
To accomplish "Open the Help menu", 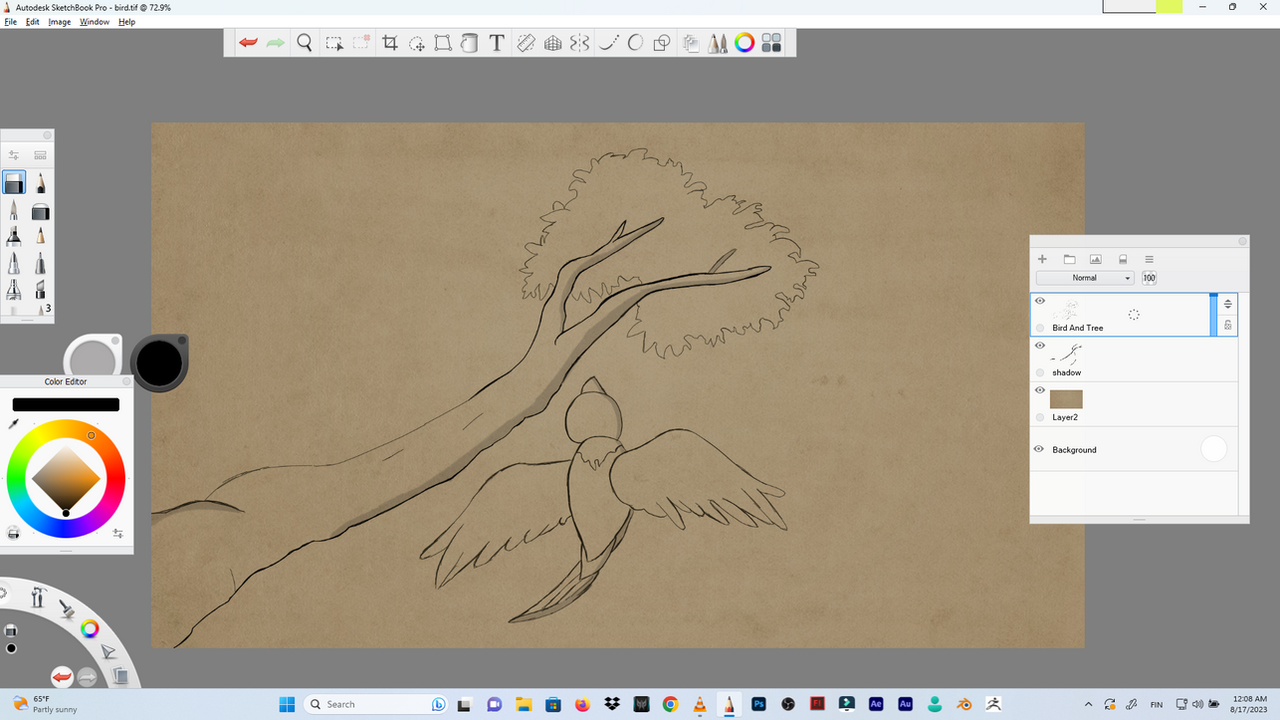I will coord(127,22).
